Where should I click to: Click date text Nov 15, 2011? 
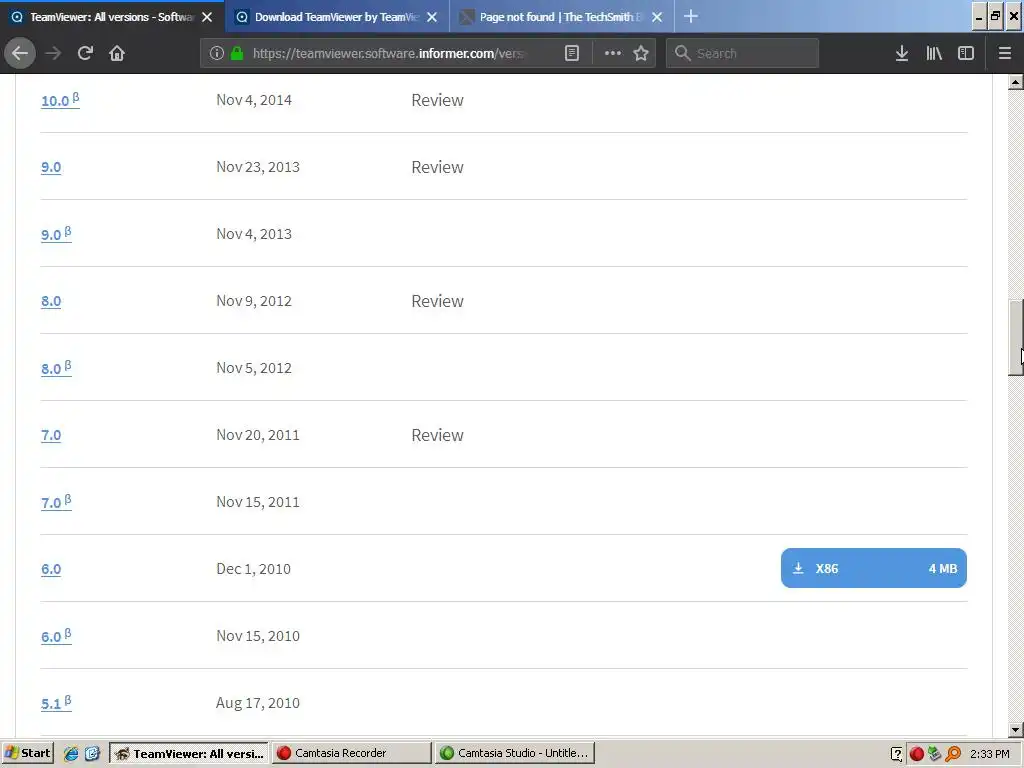point(258,502)
